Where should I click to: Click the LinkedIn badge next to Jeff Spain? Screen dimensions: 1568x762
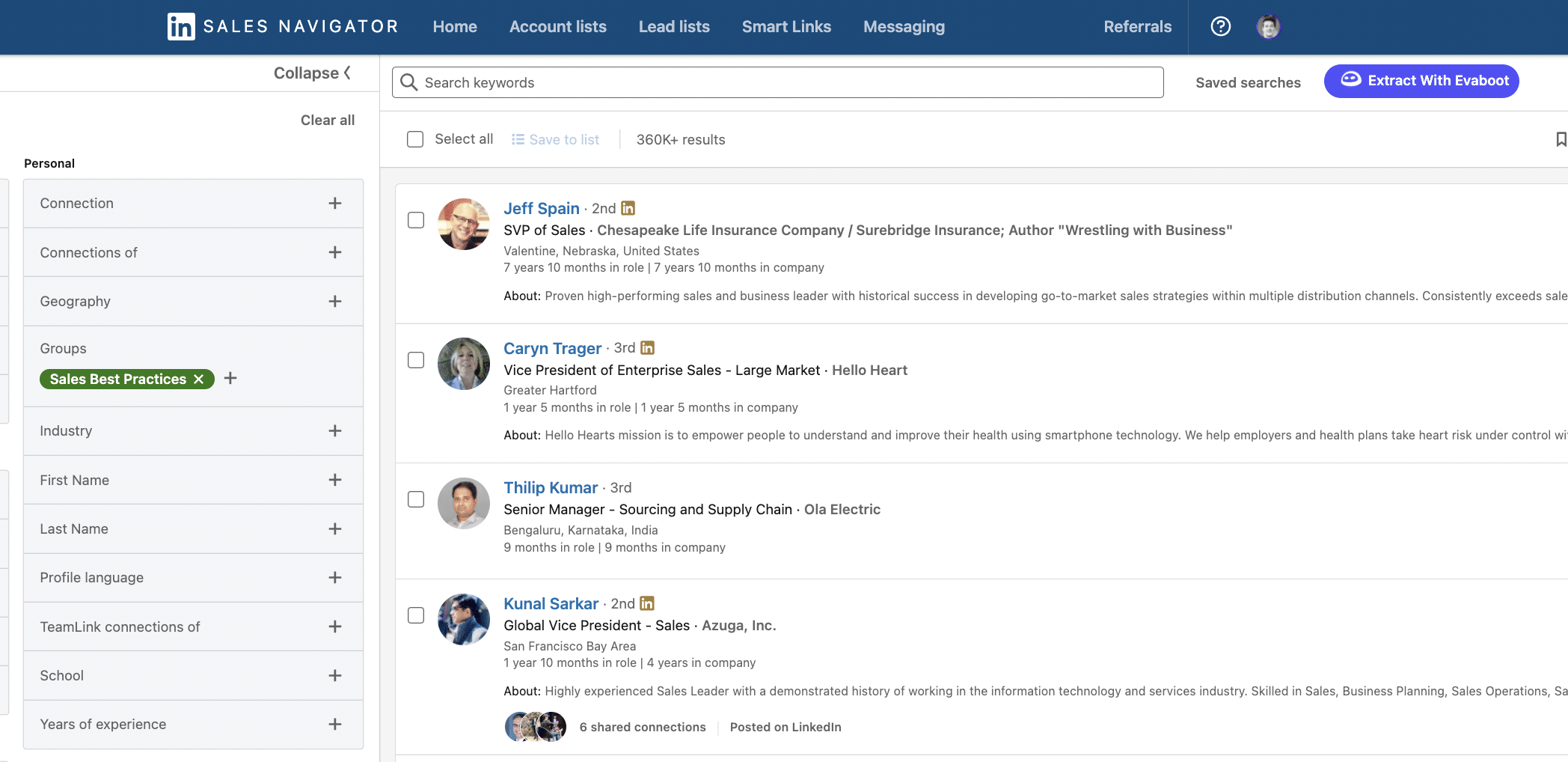coord(628,208)
